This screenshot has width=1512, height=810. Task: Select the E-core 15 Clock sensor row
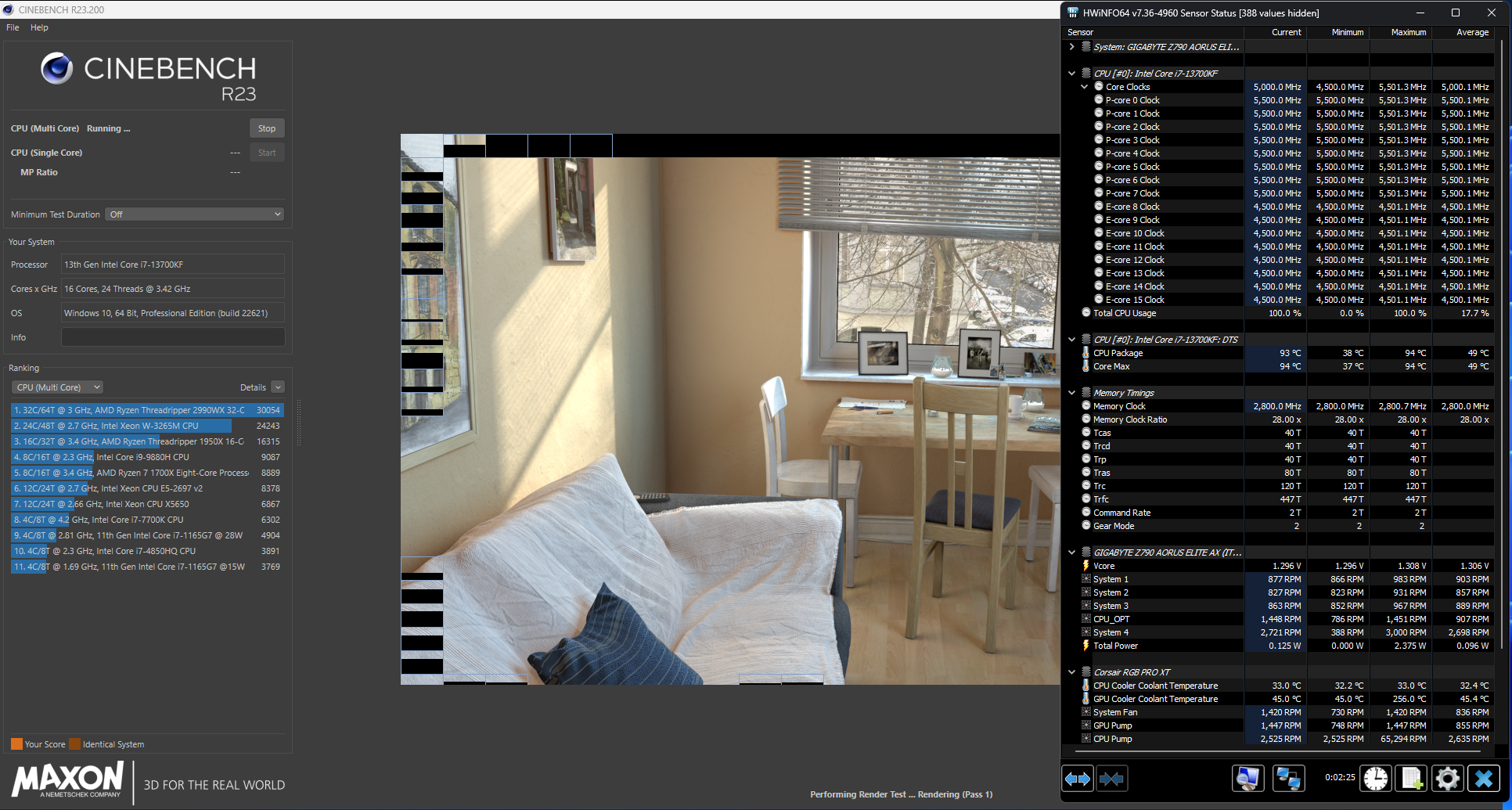1280,300
